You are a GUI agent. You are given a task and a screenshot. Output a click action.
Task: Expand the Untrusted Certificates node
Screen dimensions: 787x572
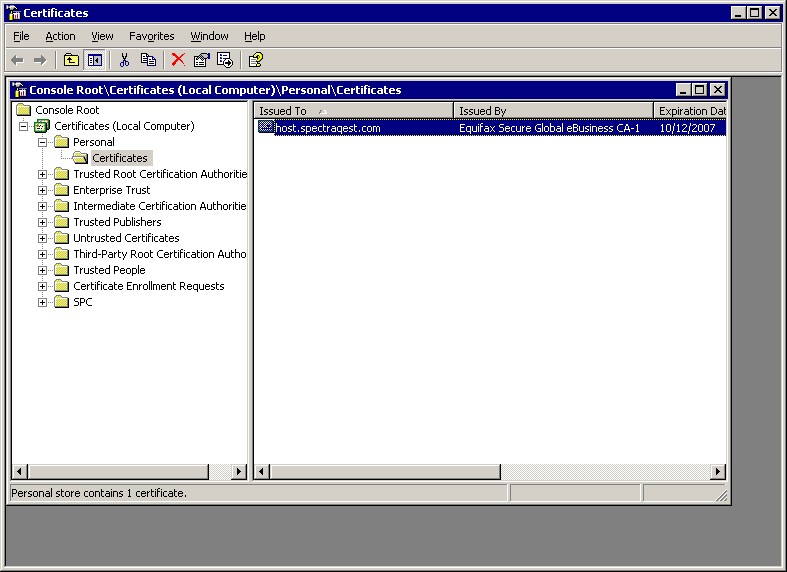(x=43, y=238)
